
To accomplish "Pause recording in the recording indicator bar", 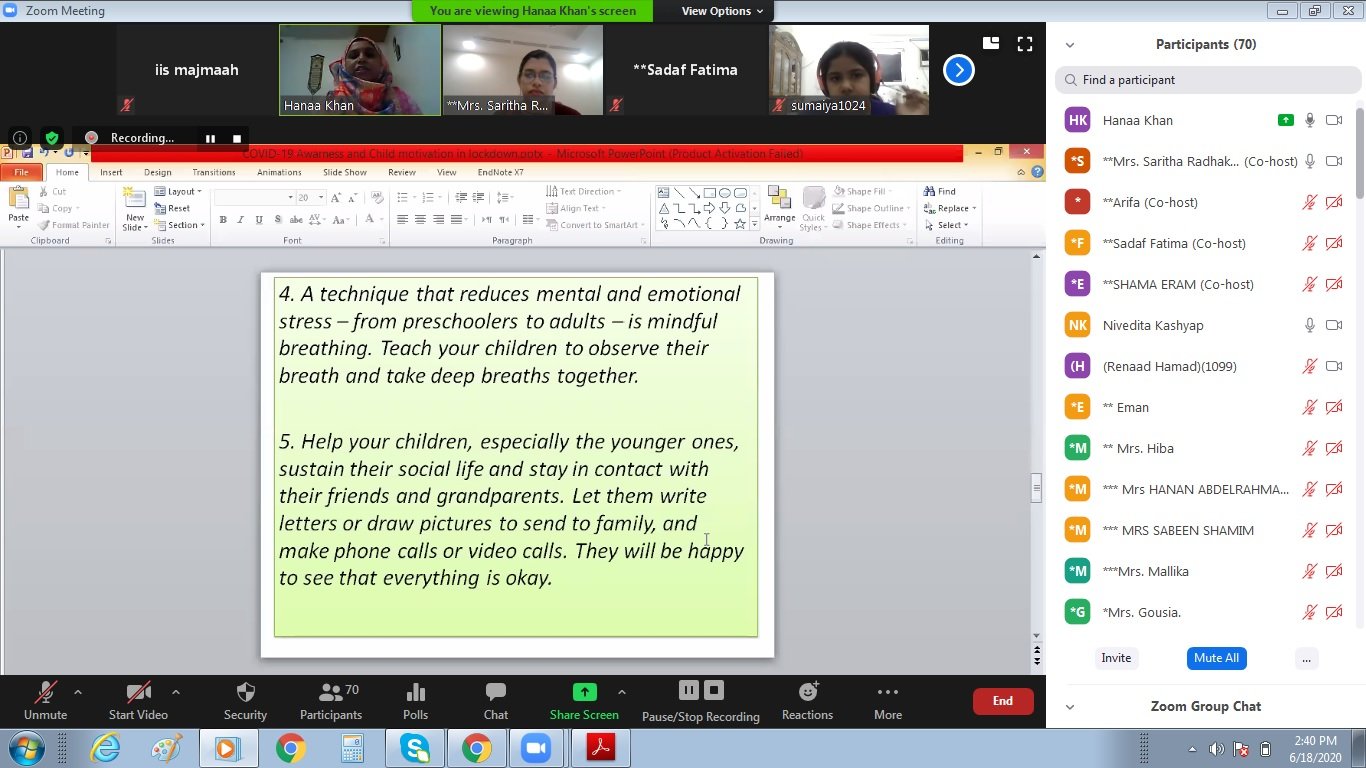I will point(210,138).
